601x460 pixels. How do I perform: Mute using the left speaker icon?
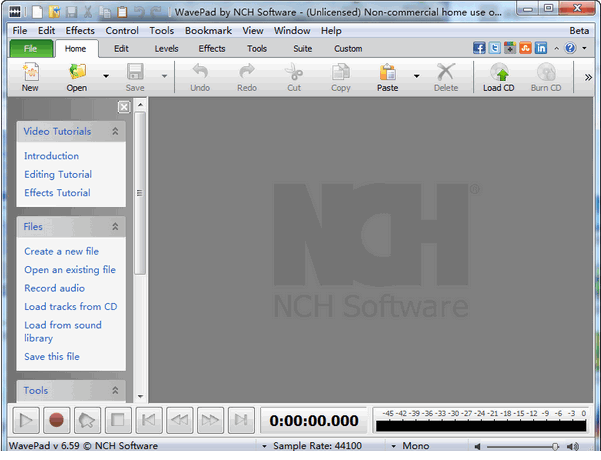478,446
